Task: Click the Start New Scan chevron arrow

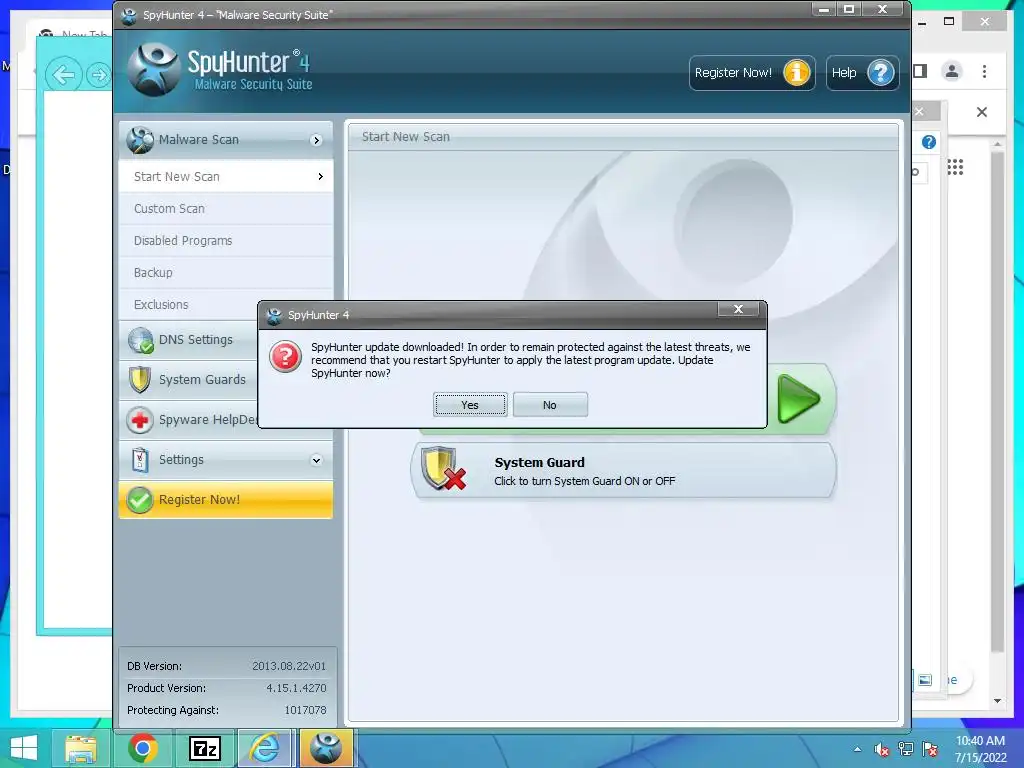Action: 320,176
